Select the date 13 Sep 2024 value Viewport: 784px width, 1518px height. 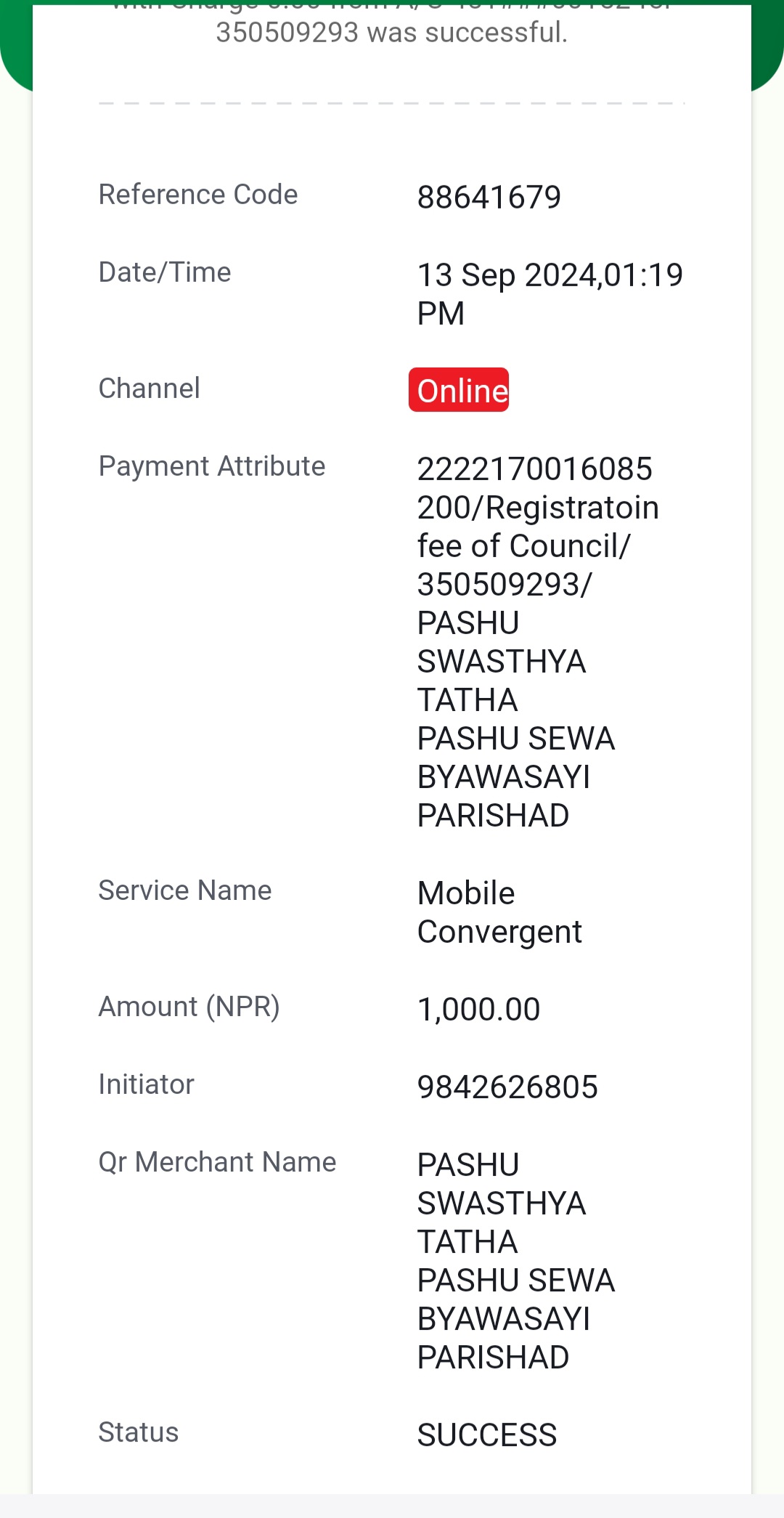click(x=550, y=294)
